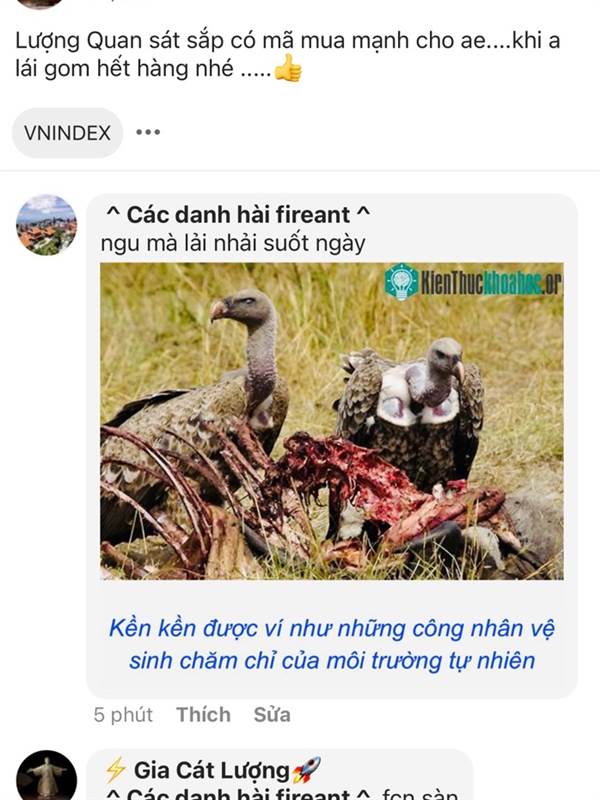
Task: Tap the rocket icon after Gia Cát Lượng
Action: point(306,769)
